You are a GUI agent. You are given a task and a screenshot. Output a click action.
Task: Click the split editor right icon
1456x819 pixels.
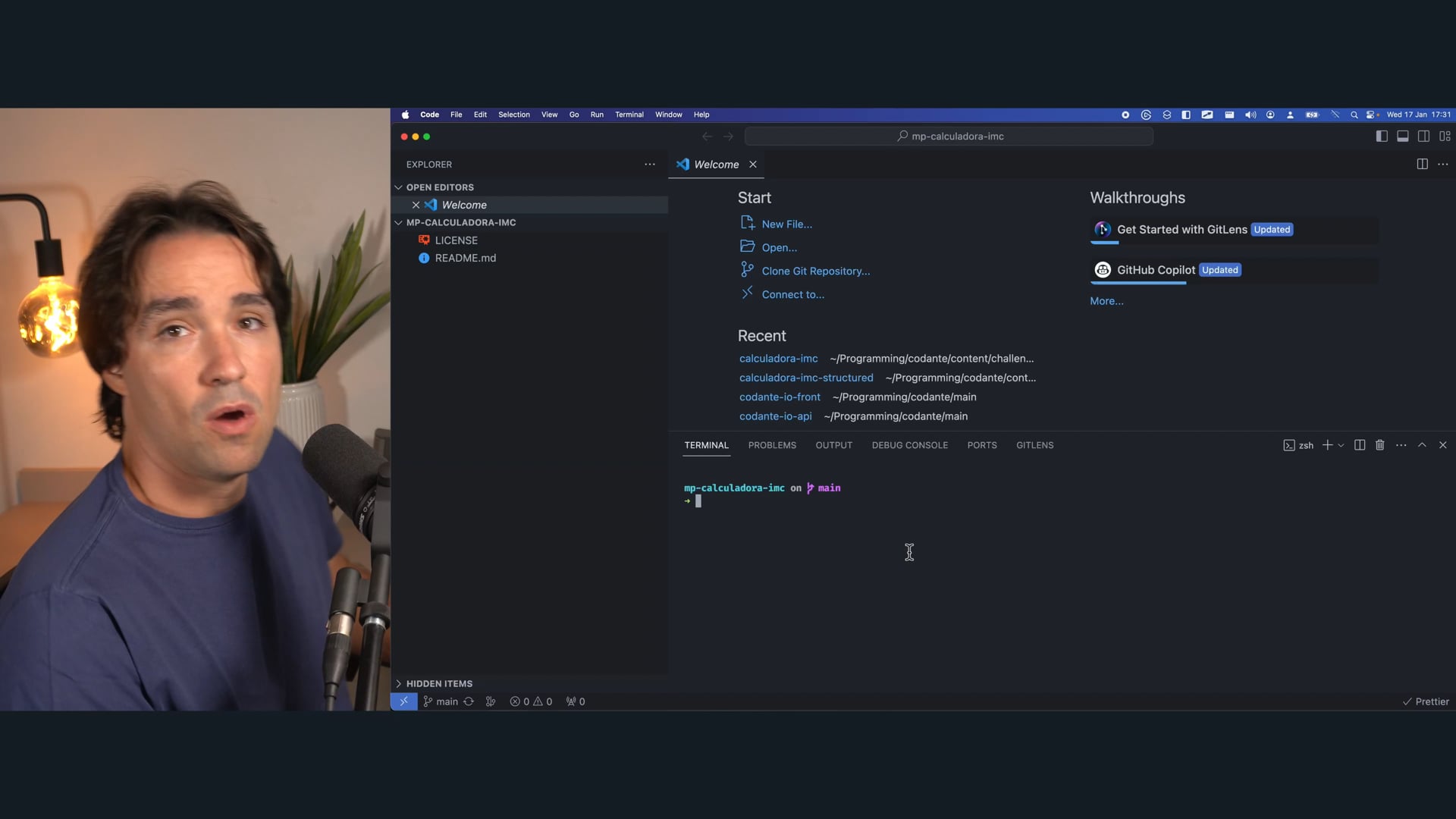click(x=1422, y=164)
